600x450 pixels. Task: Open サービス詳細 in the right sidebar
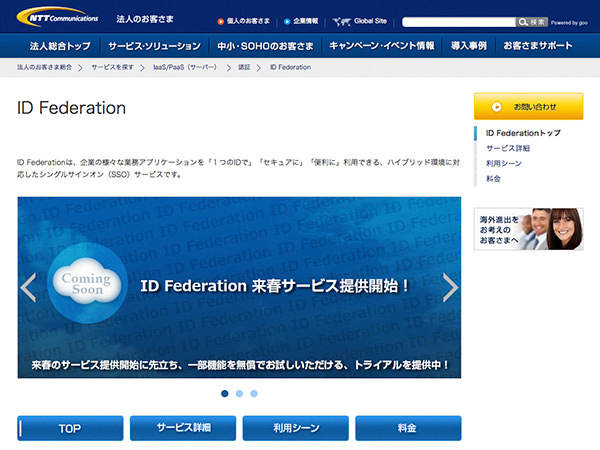click(x=508, y=148)
